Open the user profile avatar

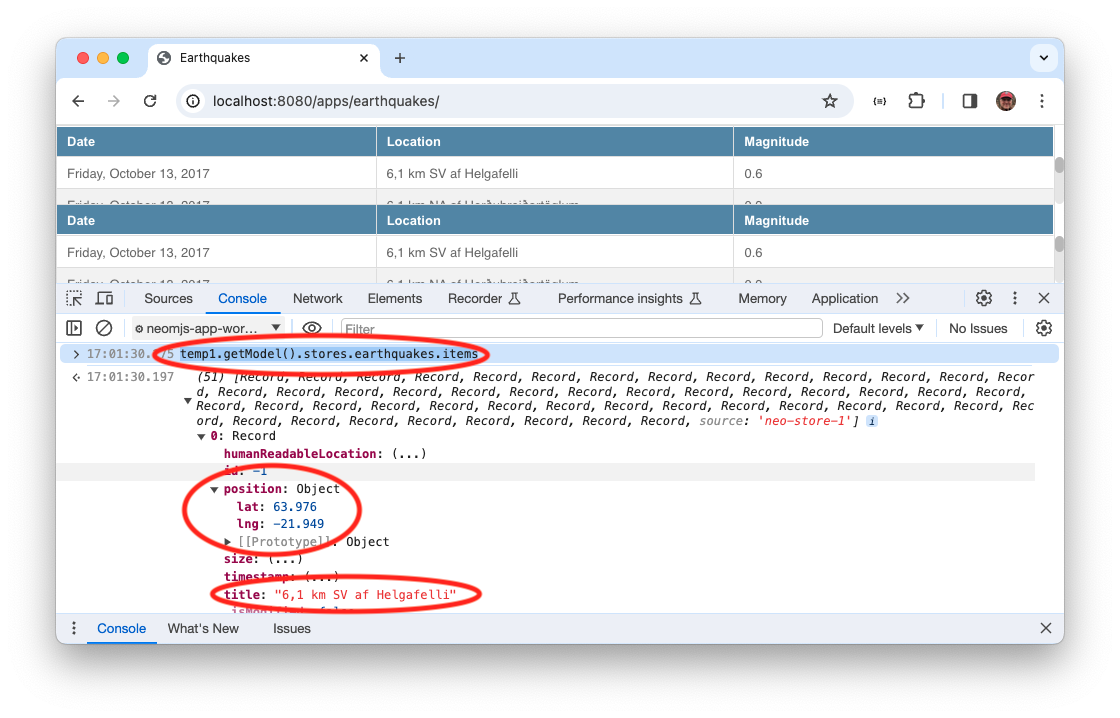pos(1006,101)
